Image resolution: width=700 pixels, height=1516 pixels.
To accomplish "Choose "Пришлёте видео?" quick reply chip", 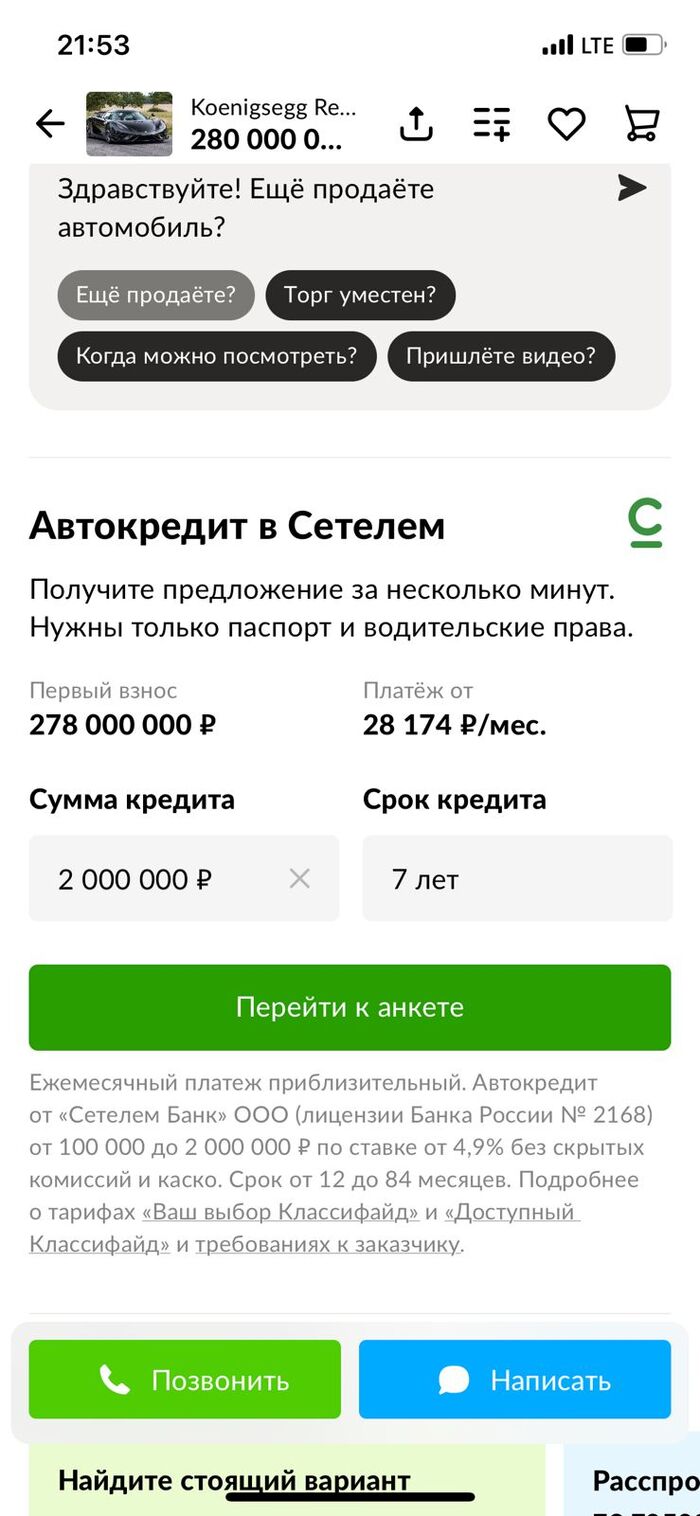I will [501, 356].
